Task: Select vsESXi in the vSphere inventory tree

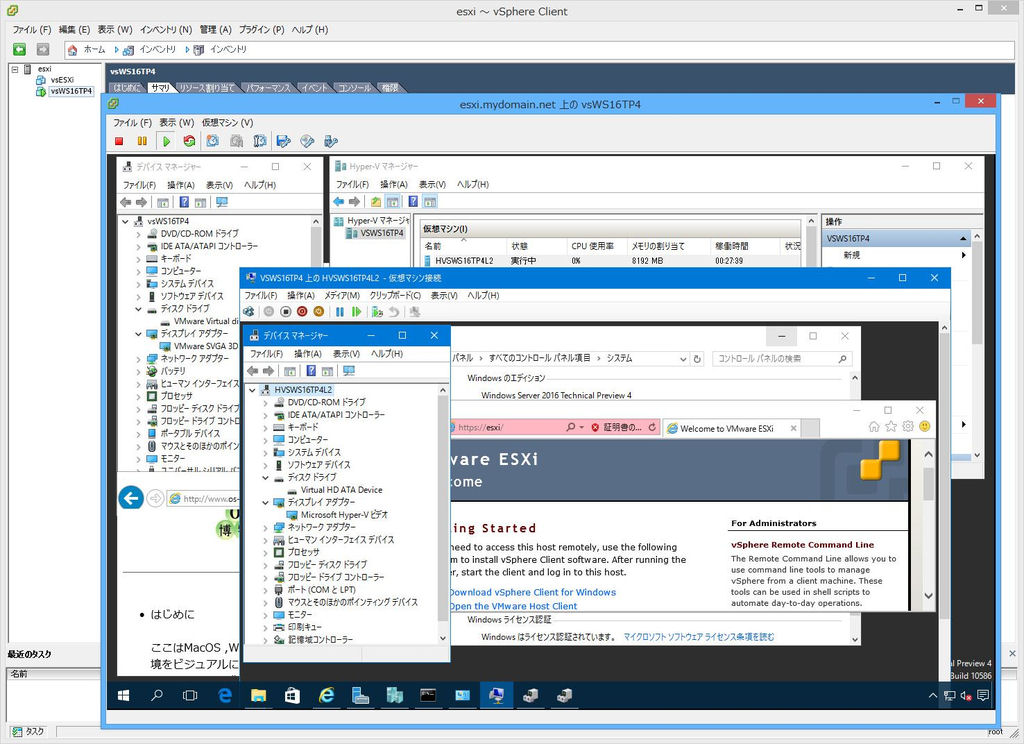Action: [62, 80]
